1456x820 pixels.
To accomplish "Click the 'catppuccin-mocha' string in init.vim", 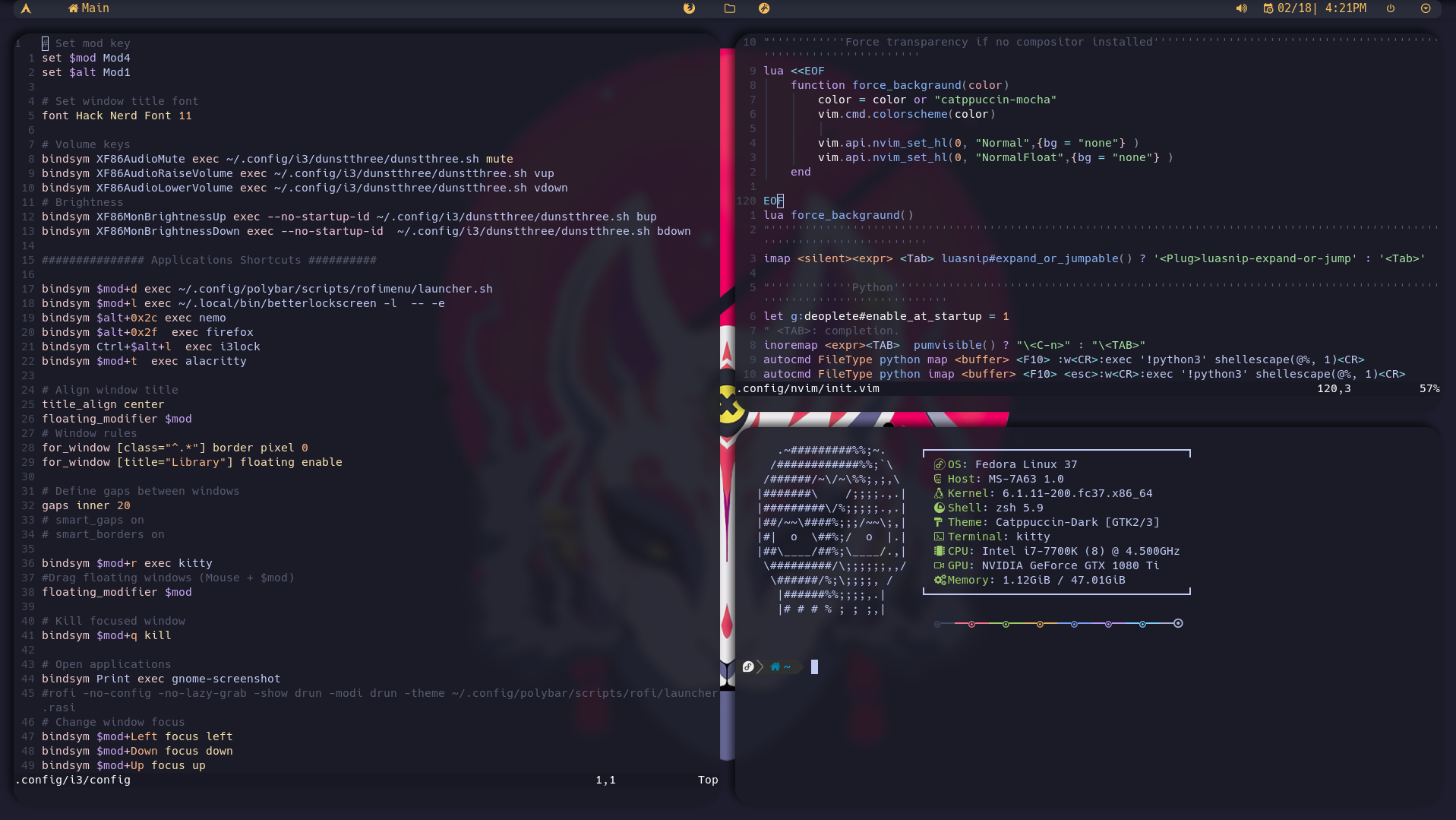I will click(996, 100).
